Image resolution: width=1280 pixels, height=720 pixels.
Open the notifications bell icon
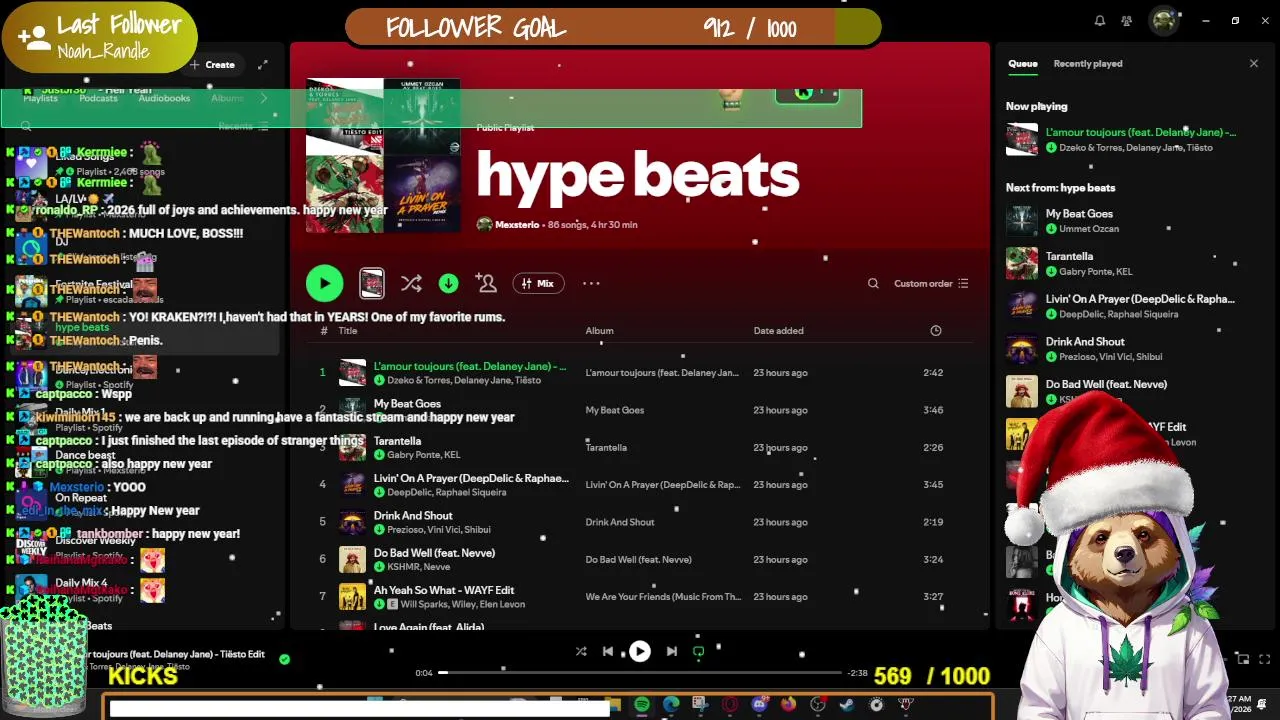pyautogui.click(x=1100, y=21)
